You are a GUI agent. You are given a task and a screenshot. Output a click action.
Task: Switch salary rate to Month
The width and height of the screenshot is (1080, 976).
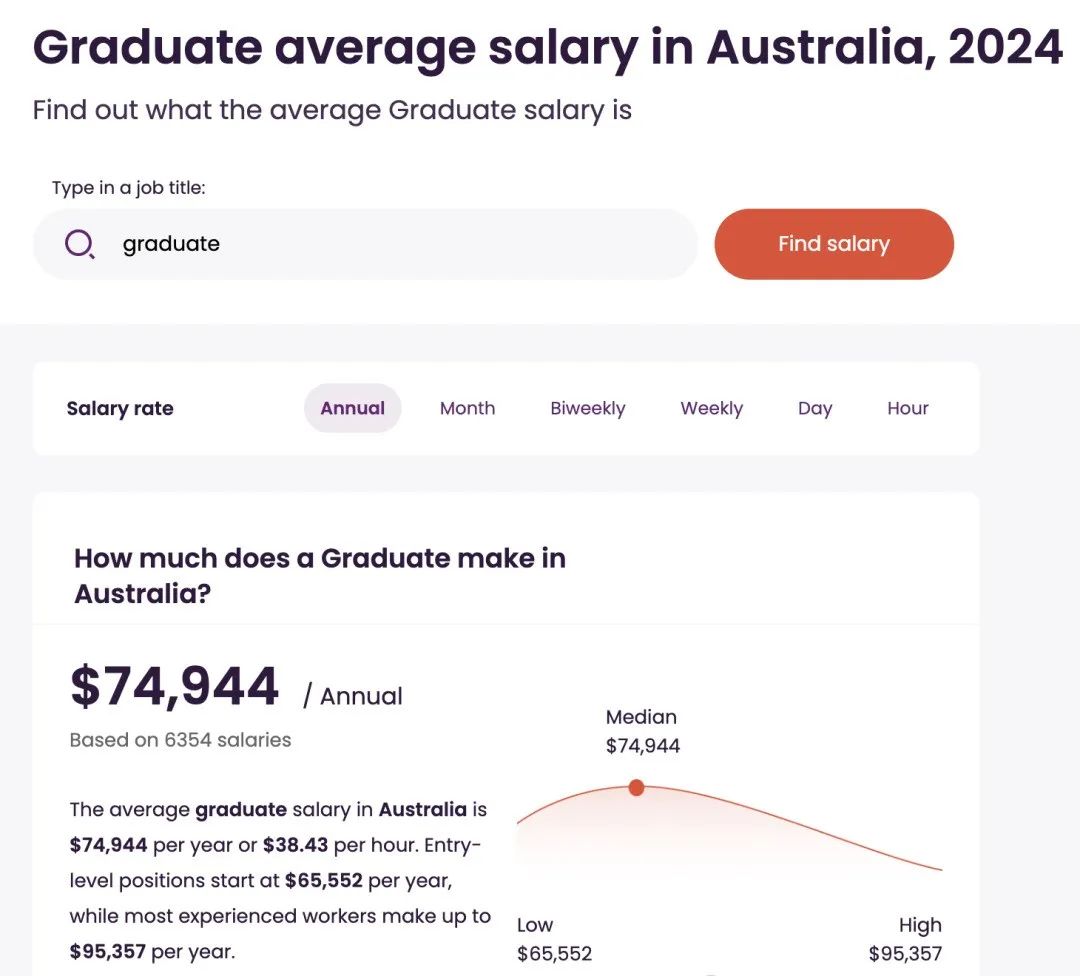tap(467, 408)
